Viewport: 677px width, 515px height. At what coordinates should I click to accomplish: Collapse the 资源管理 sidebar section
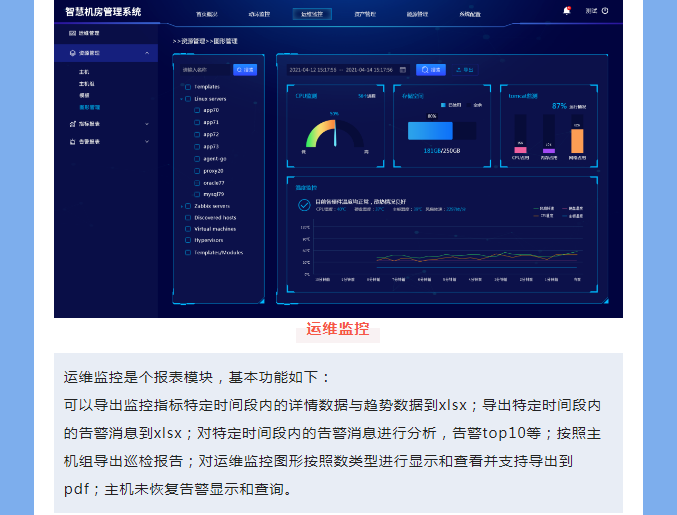(x=147, y=52)
